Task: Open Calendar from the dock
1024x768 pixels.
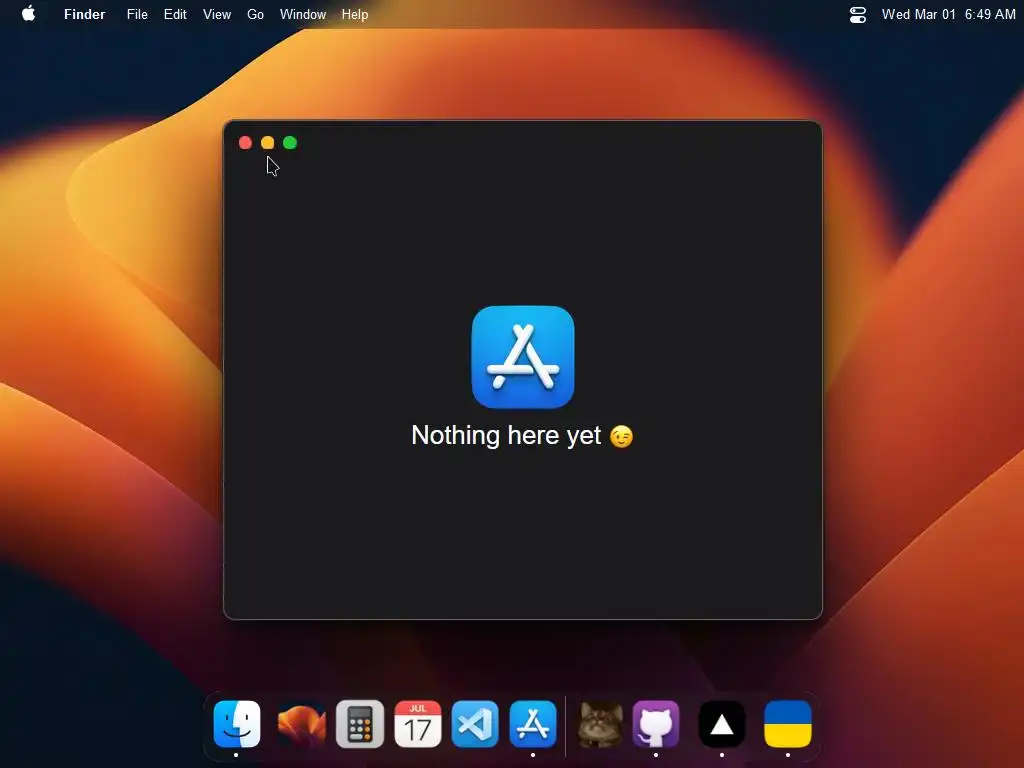Action: 417,724
